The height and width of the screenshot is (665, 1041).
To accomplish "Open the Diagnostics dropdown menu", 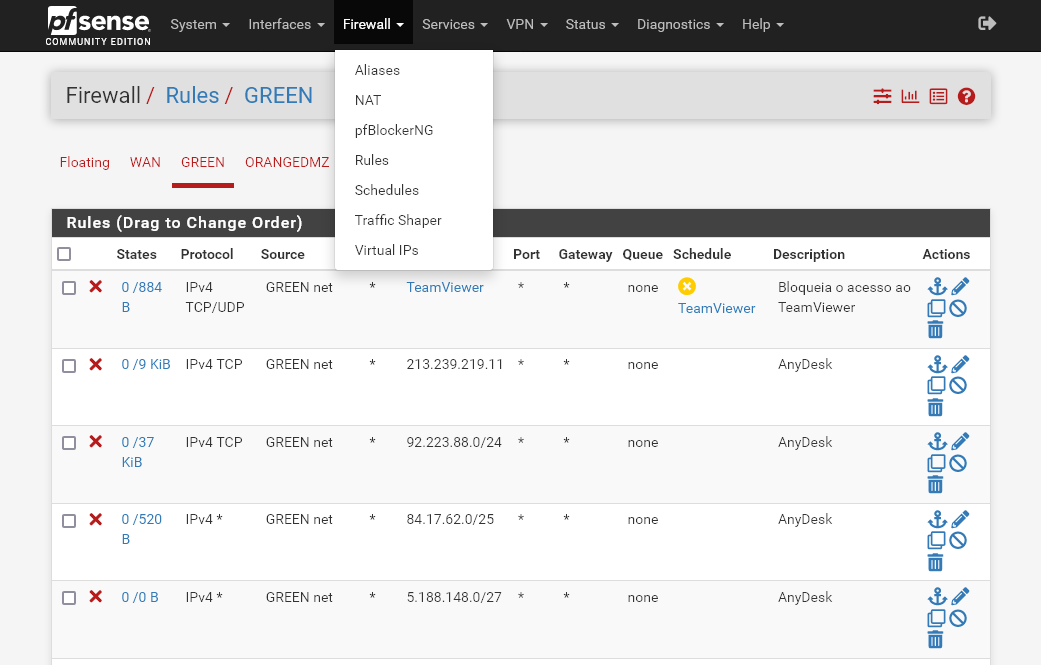I will click(679, 24).
